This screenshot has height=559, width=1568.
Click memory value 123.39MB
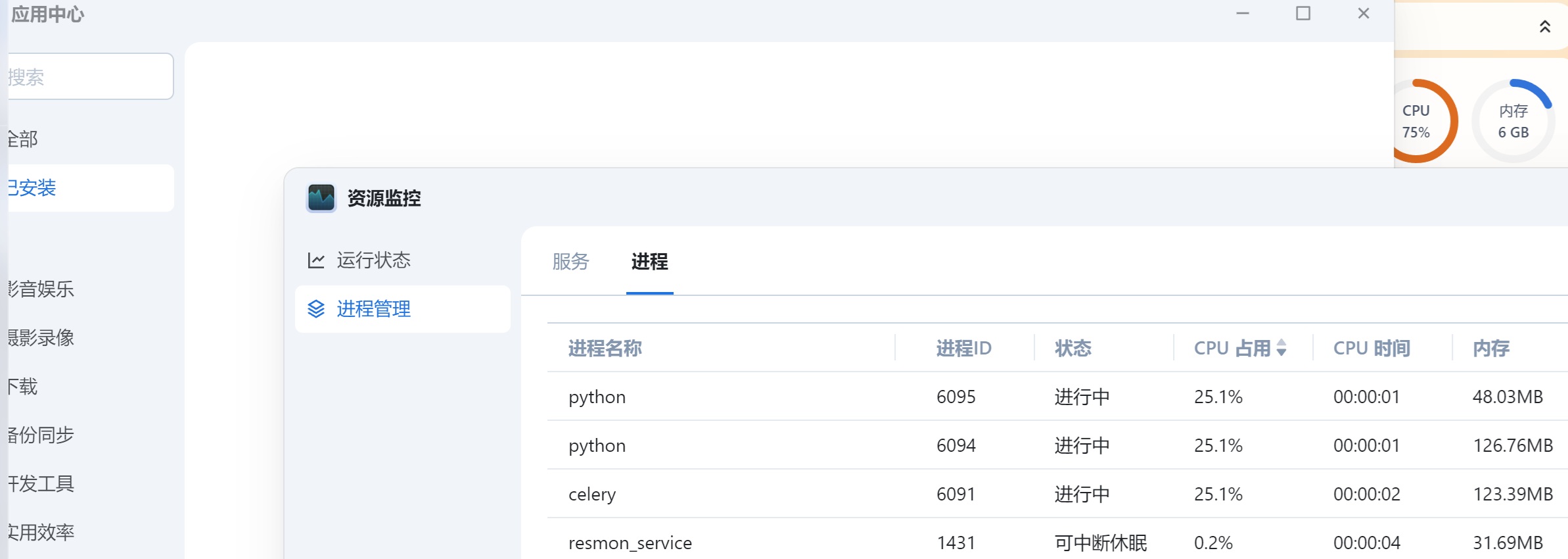(1513, 494)
